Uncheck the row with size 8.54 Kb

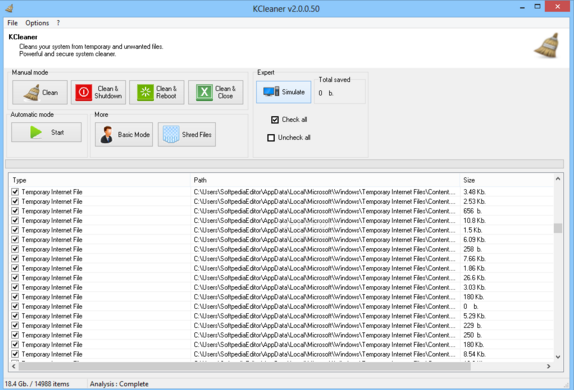pyautogui.click(x=15, y=354)
